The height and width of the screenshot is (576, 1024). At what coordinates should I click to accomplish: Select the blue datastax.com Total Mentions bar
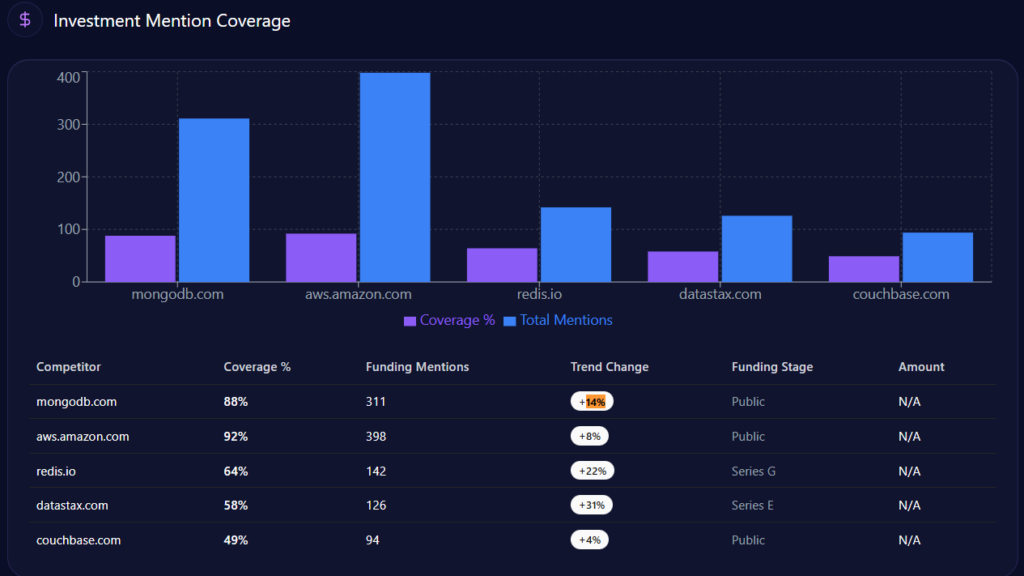coord(757,248)
